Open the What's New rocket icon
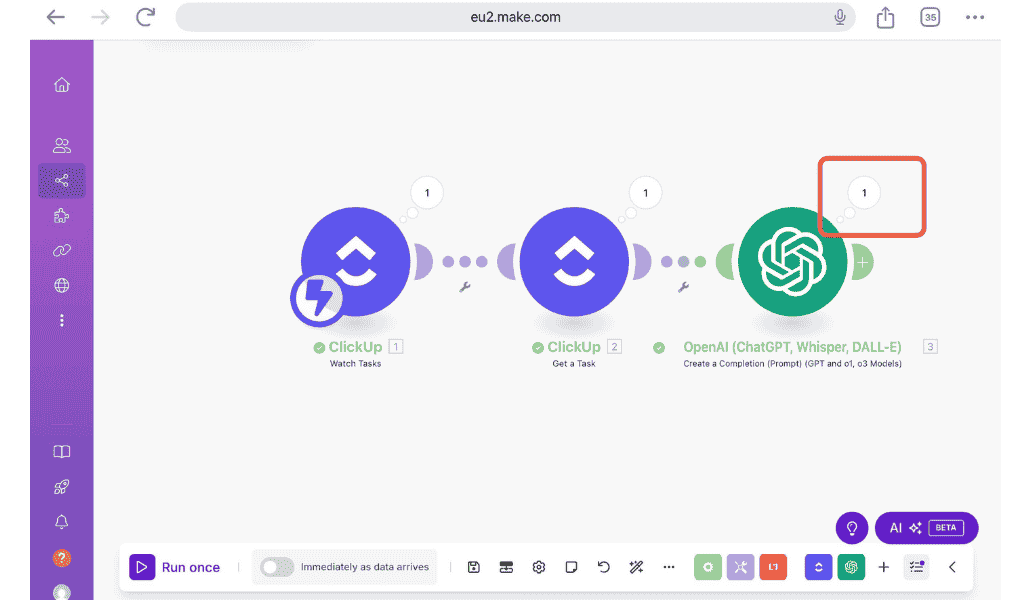The width and height of the screenshot is (1024, 600). [x=61, y=486]
